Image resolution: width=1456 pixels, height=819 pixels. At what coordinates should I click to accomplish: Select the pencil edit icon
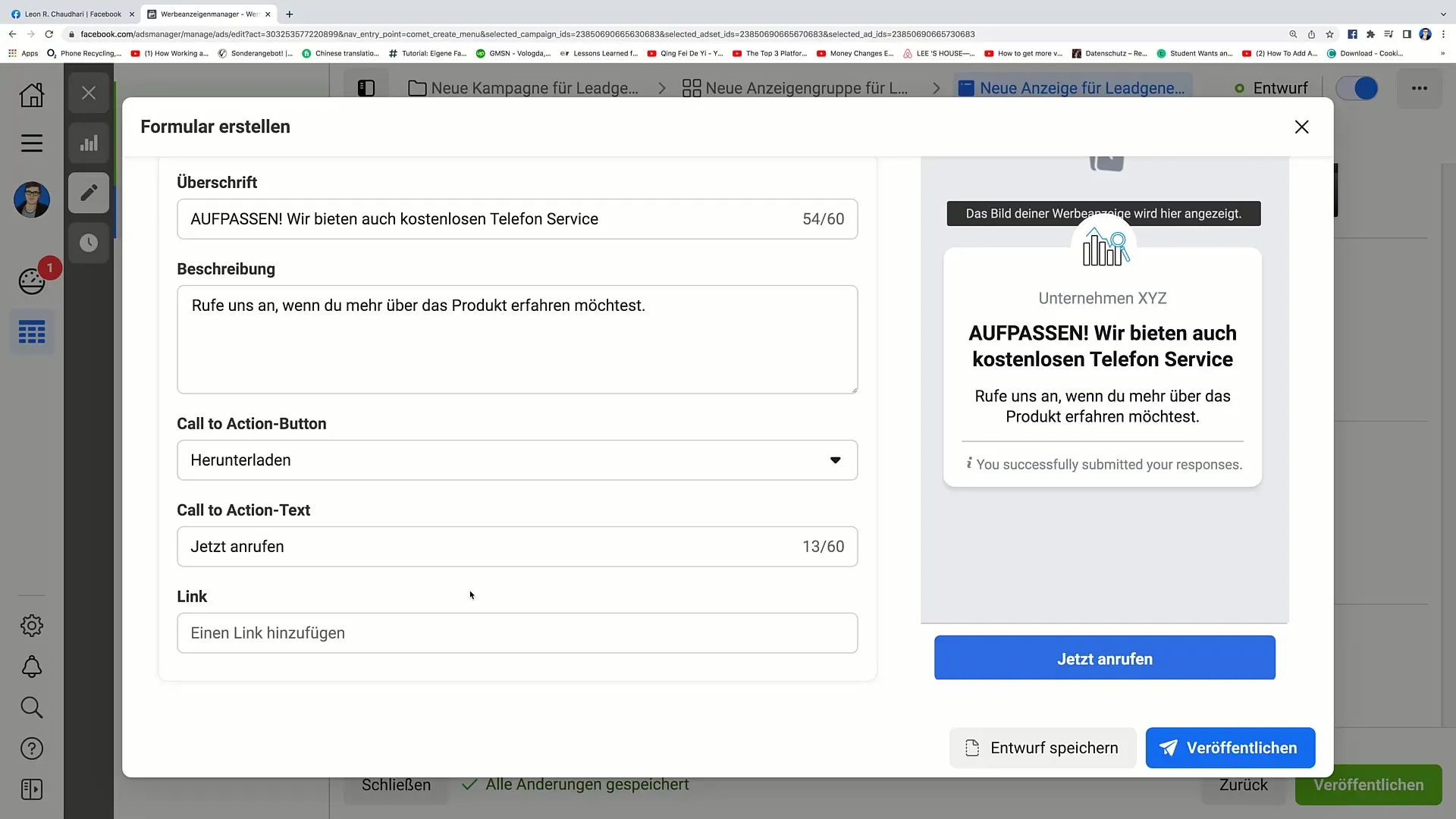pyautogui.click(x=89, y=193)
